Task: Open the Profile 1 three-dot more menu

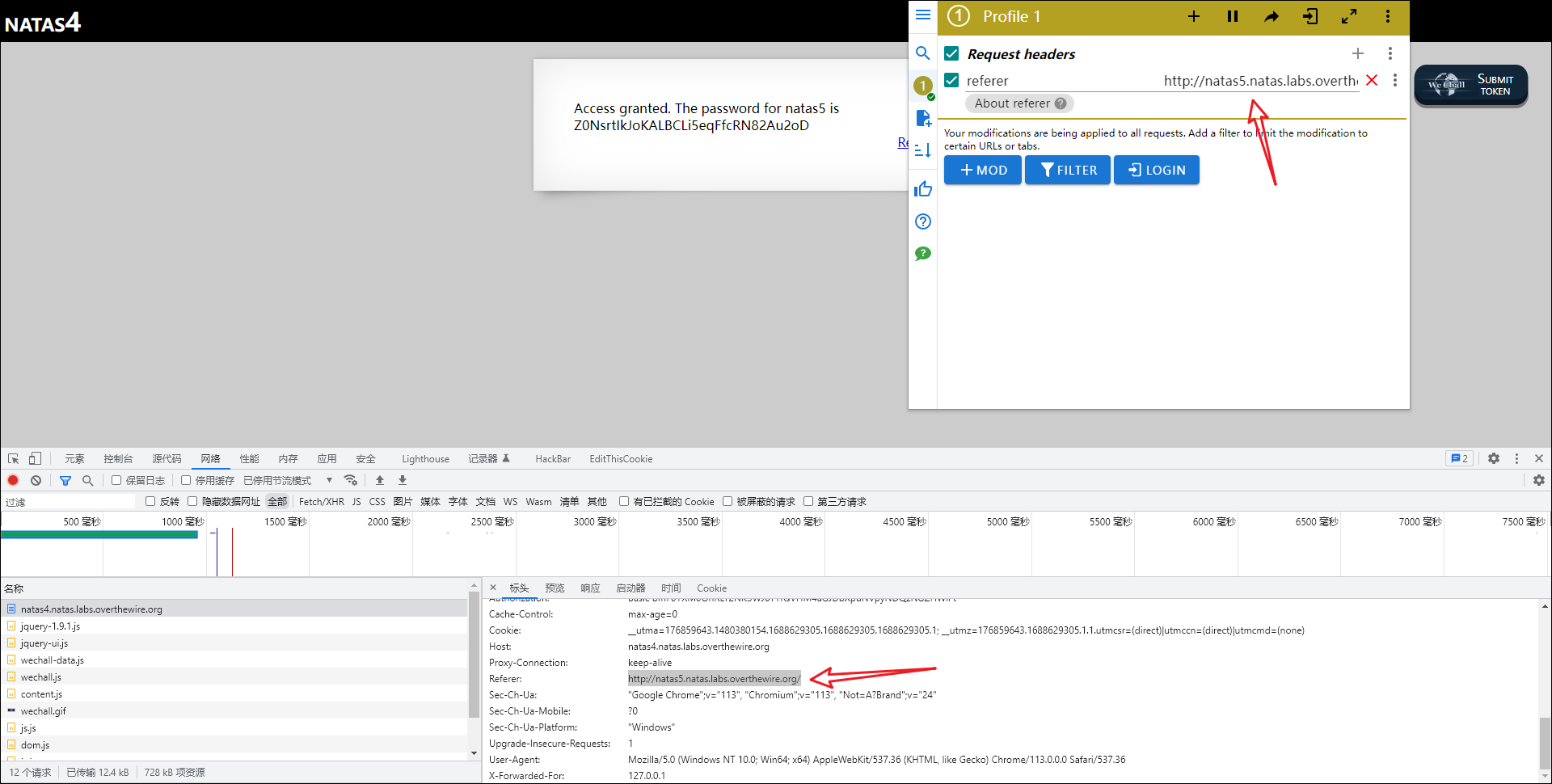Action: (1388, 16)
